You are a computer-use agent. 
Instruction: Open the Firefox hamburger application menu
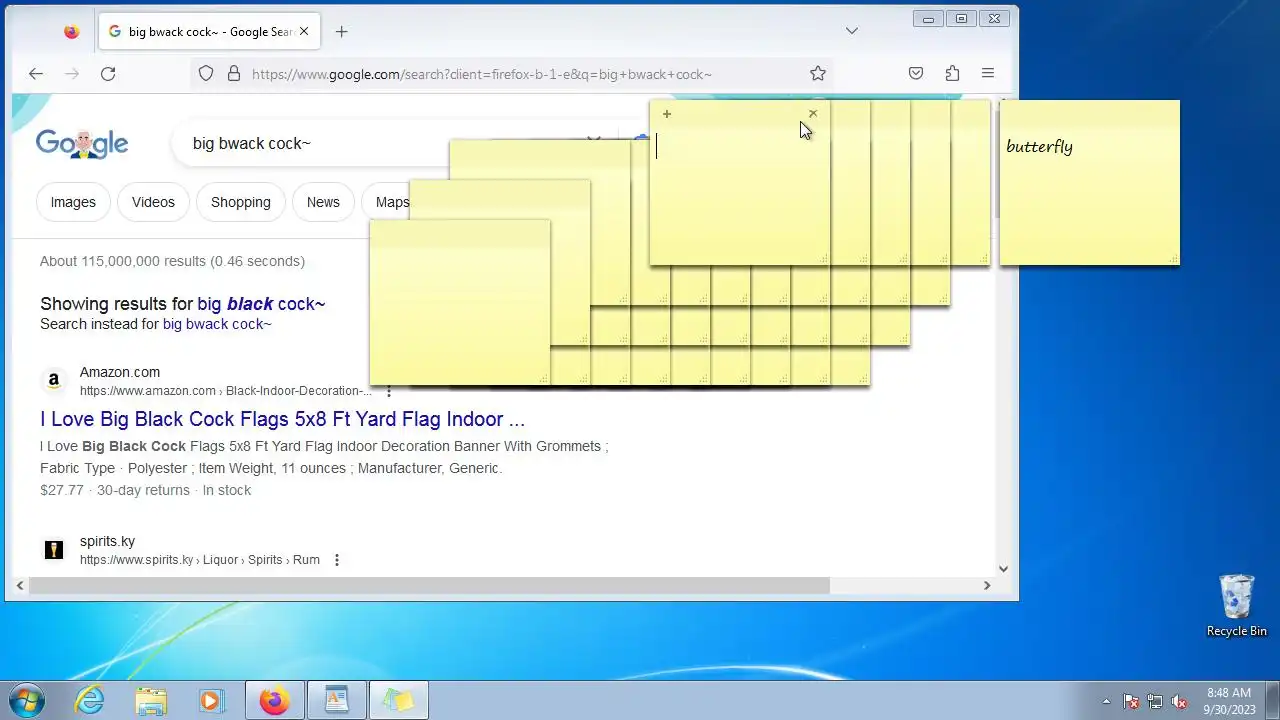[988, 74]
